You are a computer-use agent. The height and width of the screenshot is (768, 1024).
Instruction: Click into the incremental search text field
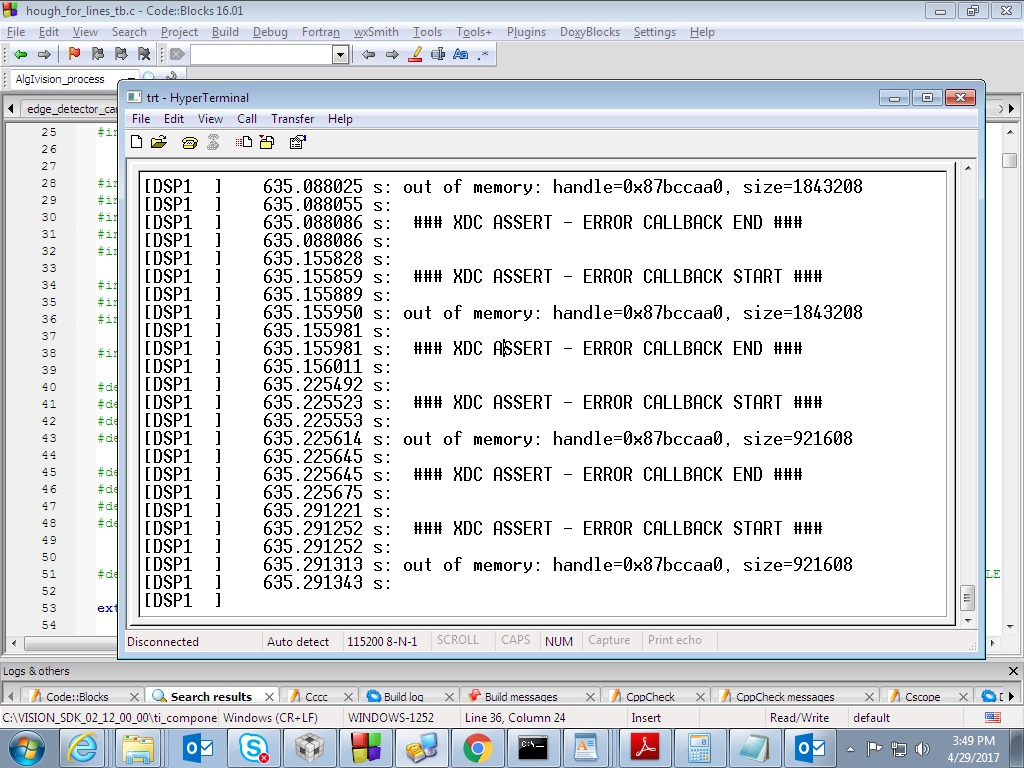click(262, 55)
